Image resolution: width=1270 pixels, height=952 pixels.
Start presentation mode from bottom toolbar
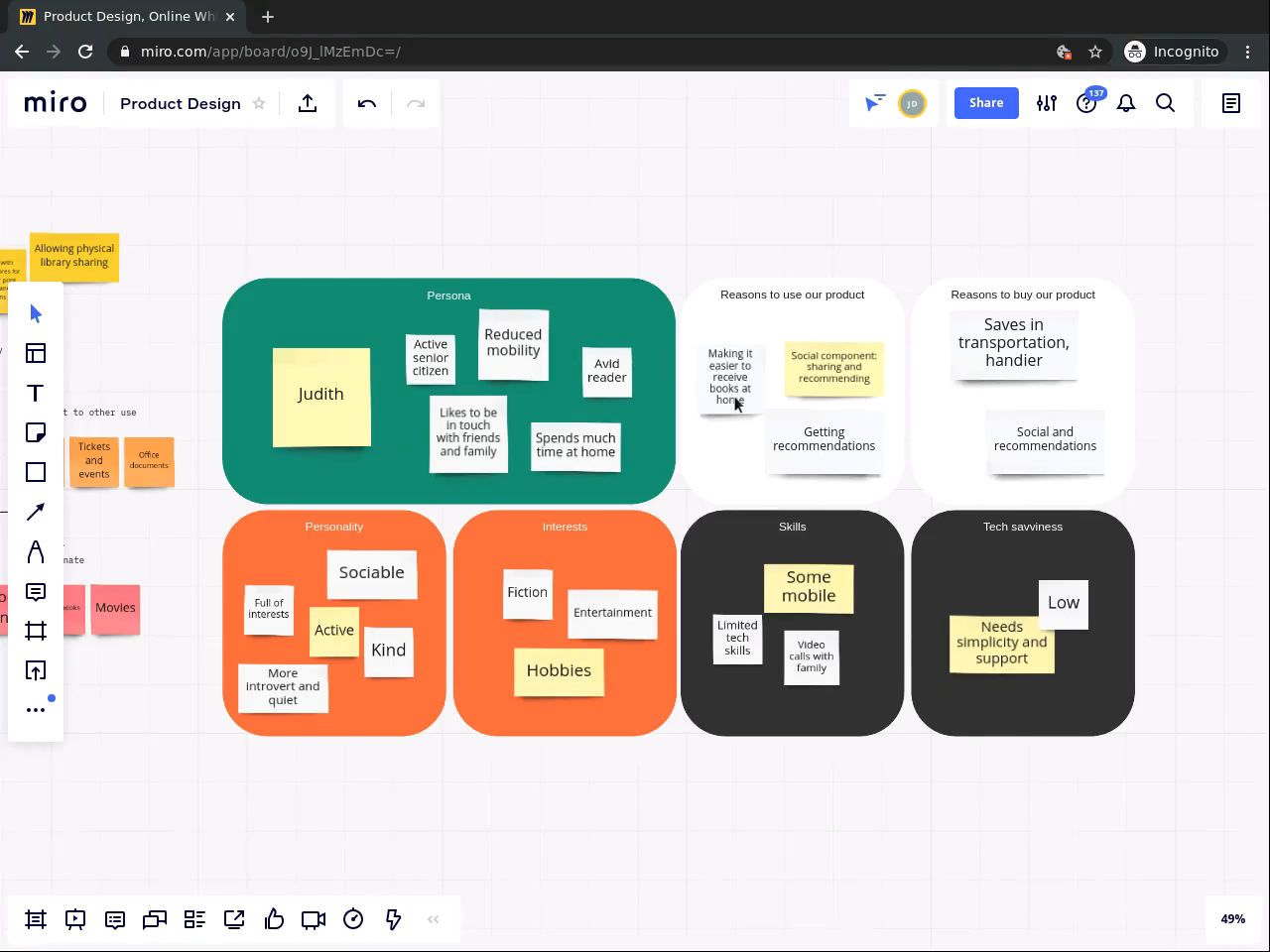pos(75,919)
